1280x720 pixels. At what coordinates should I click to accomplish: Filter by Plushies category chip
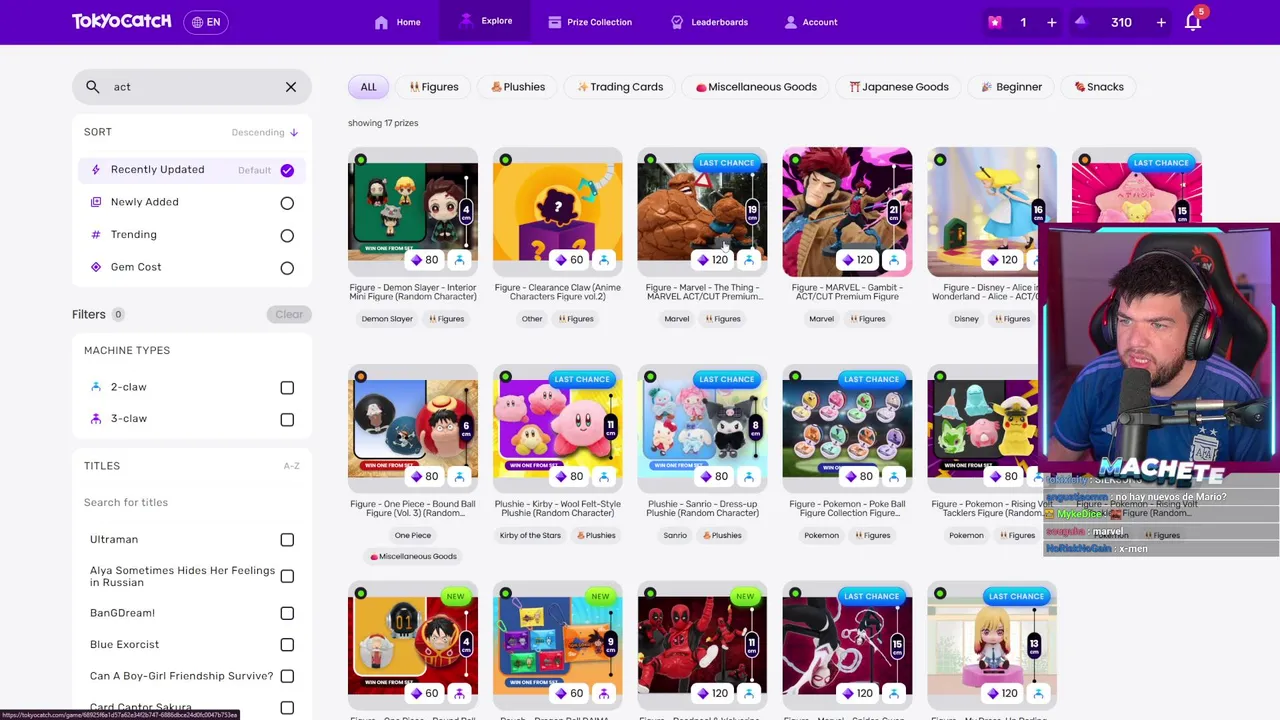coord(518,87)
